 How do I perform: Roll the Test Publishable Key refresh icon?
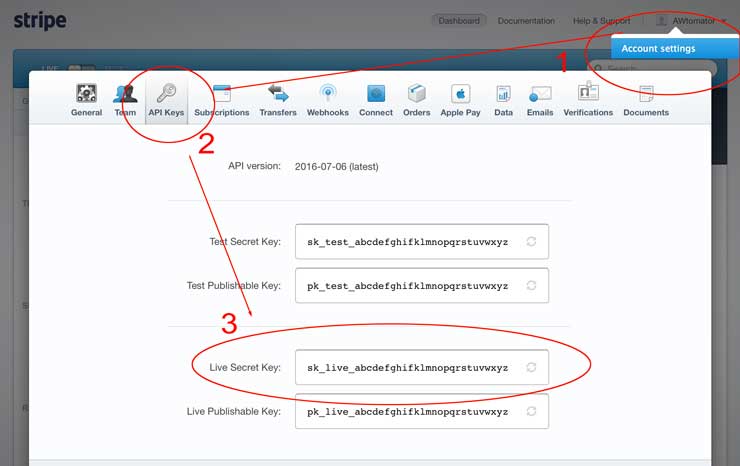point(531,285)
